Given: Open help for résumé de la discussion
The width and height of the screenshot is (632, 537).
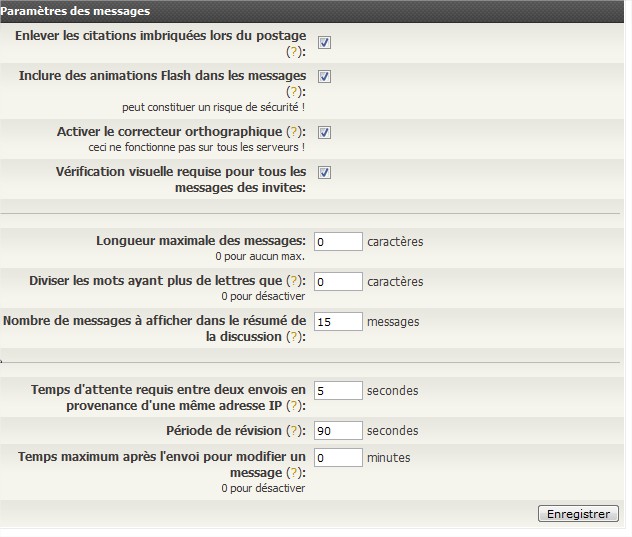Looking at the screenshot, I should 294,337.
